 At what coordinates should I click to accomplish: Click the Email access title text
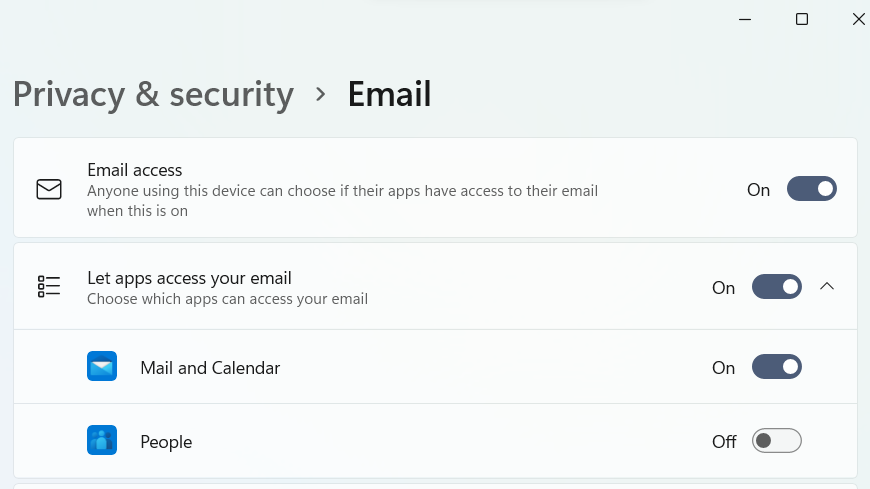pyautogui.click(x=135, y=170)
